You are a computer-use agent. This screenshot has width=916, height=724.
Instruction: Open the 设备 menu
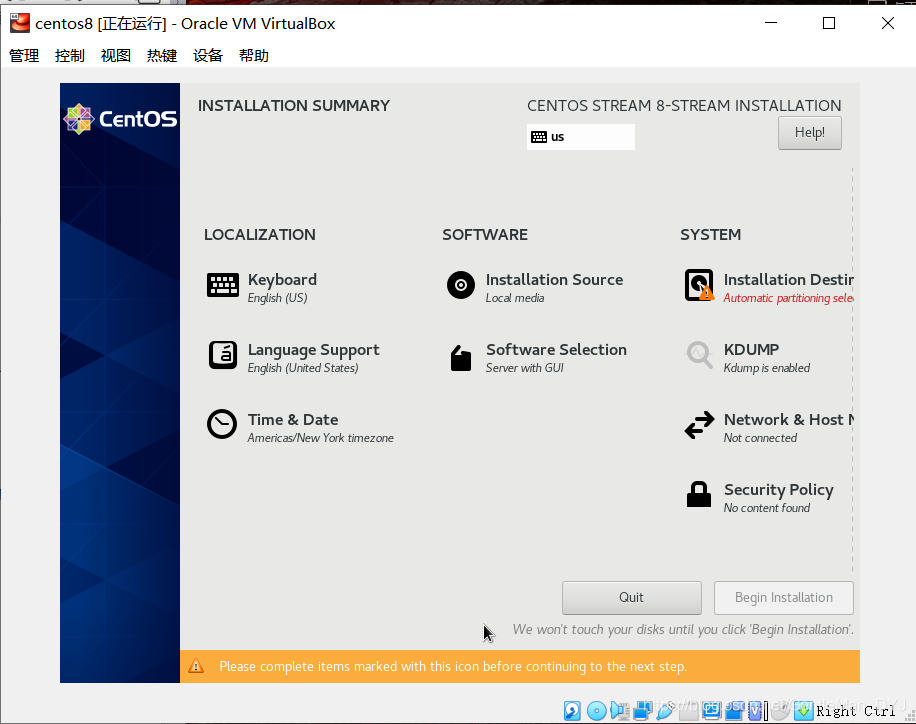pos(208,56)
